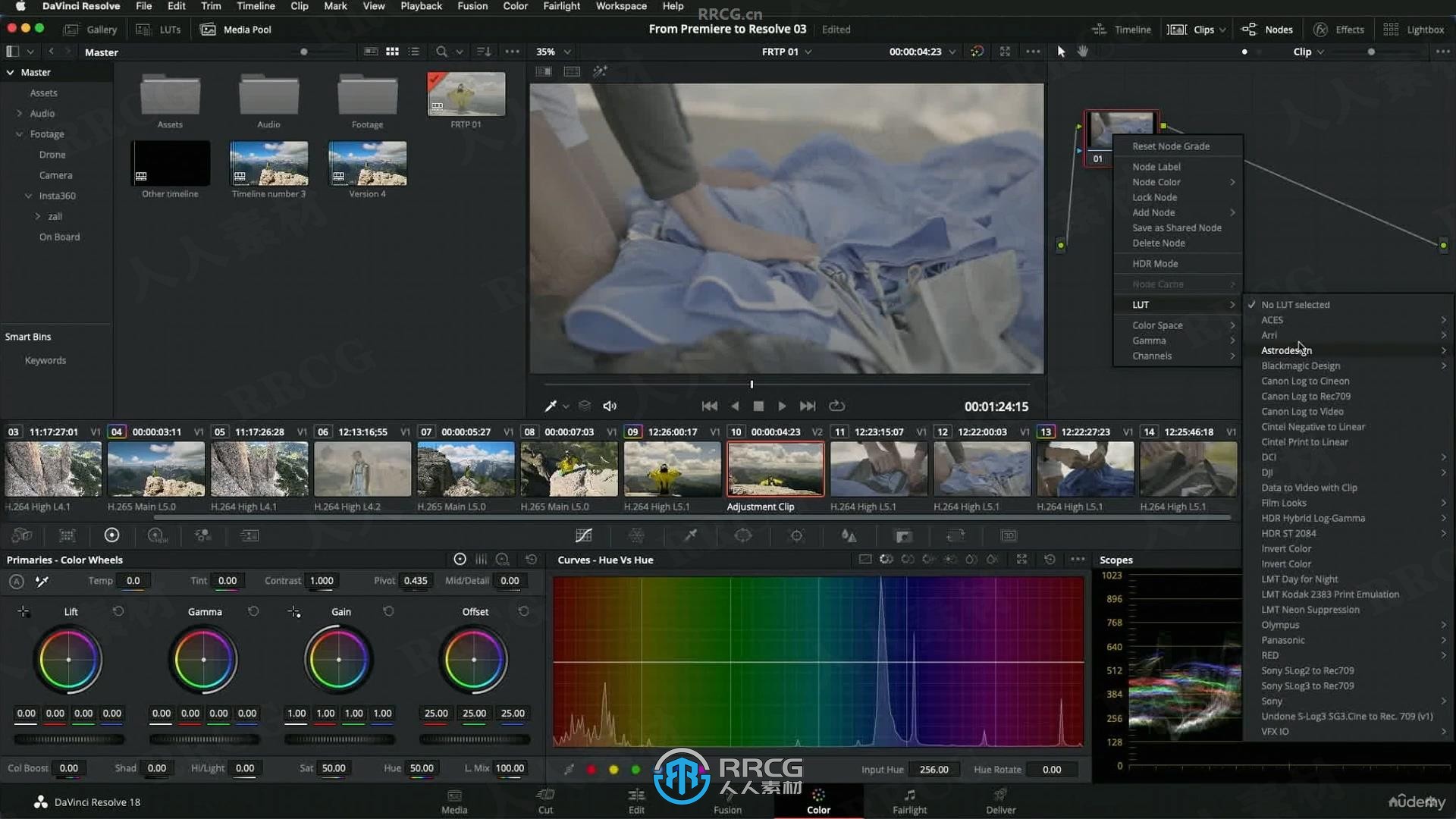Open the Camera Raw palette
This screenshot has height=819, width=1456.
click(22, 535)
